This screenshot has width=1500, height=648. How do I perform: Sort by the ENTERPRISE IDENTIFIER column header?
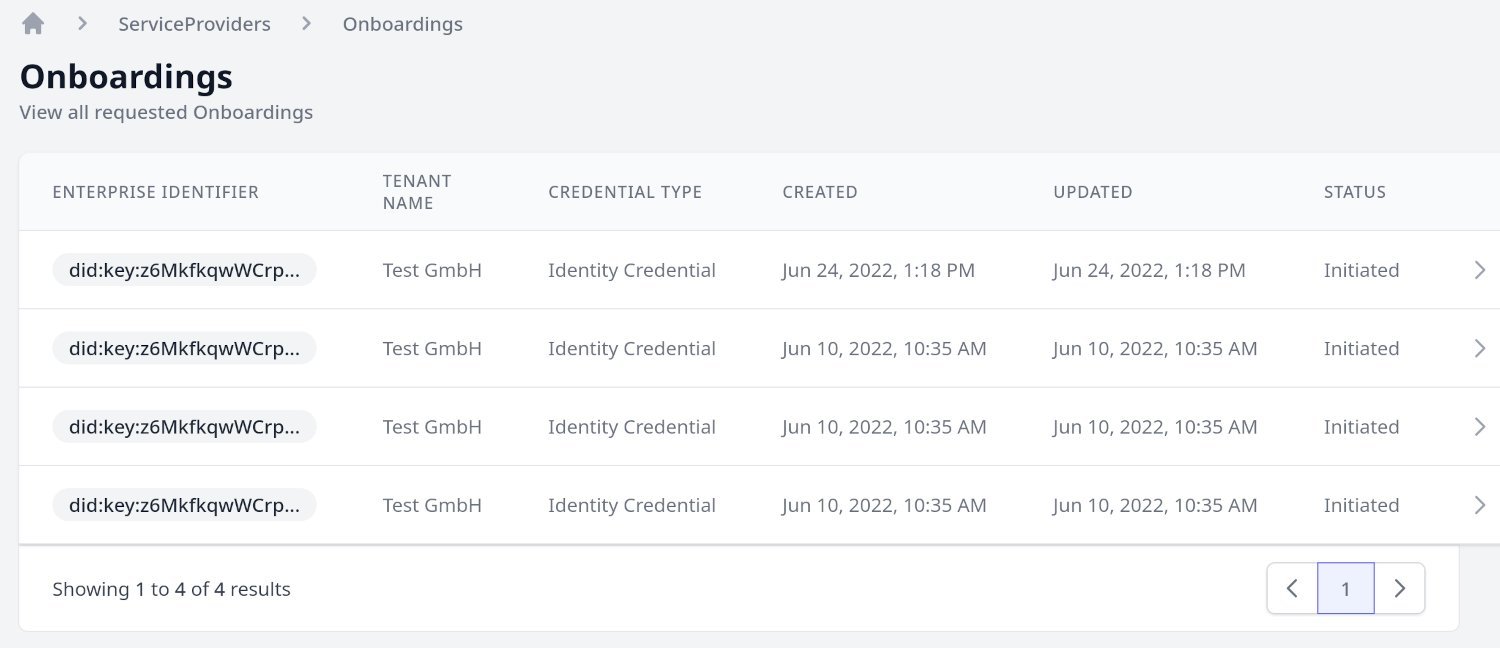click(155, 191)
